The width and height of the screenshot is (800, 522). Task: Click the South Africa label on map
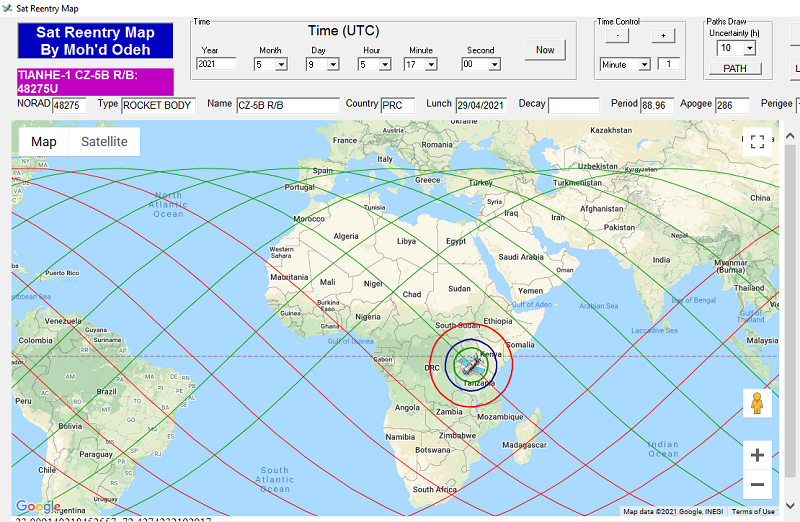point(435,489)
